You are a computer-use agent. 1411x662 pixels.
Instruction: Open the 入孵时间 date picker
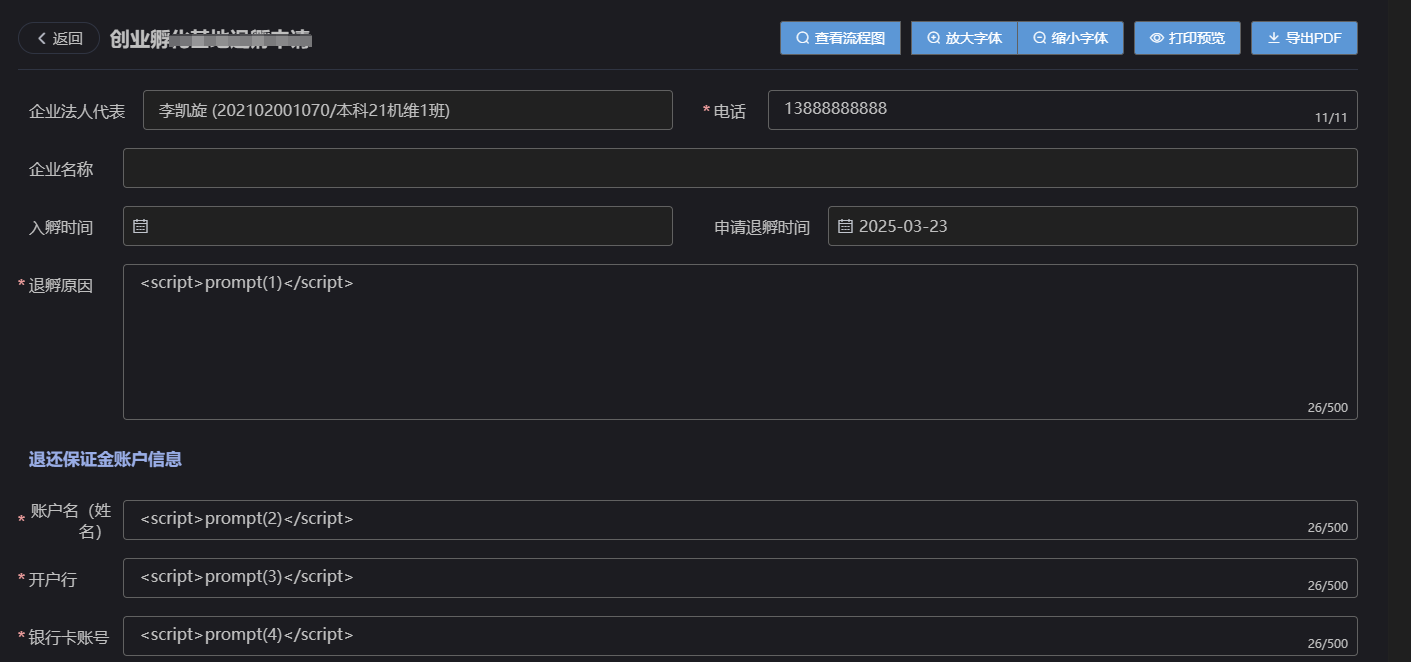(x=398, y=226)
